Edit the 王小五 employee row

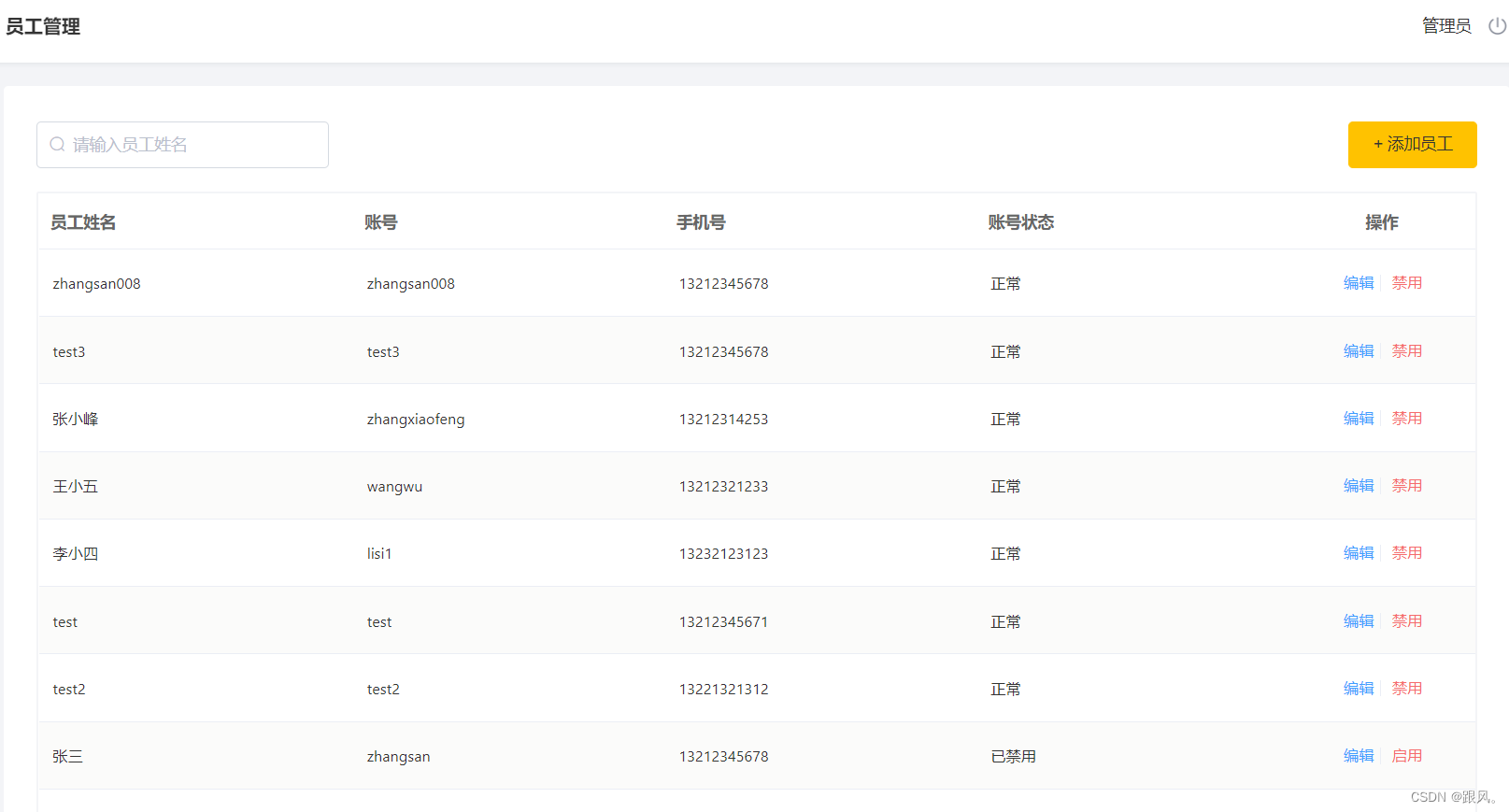(1359, 486)
